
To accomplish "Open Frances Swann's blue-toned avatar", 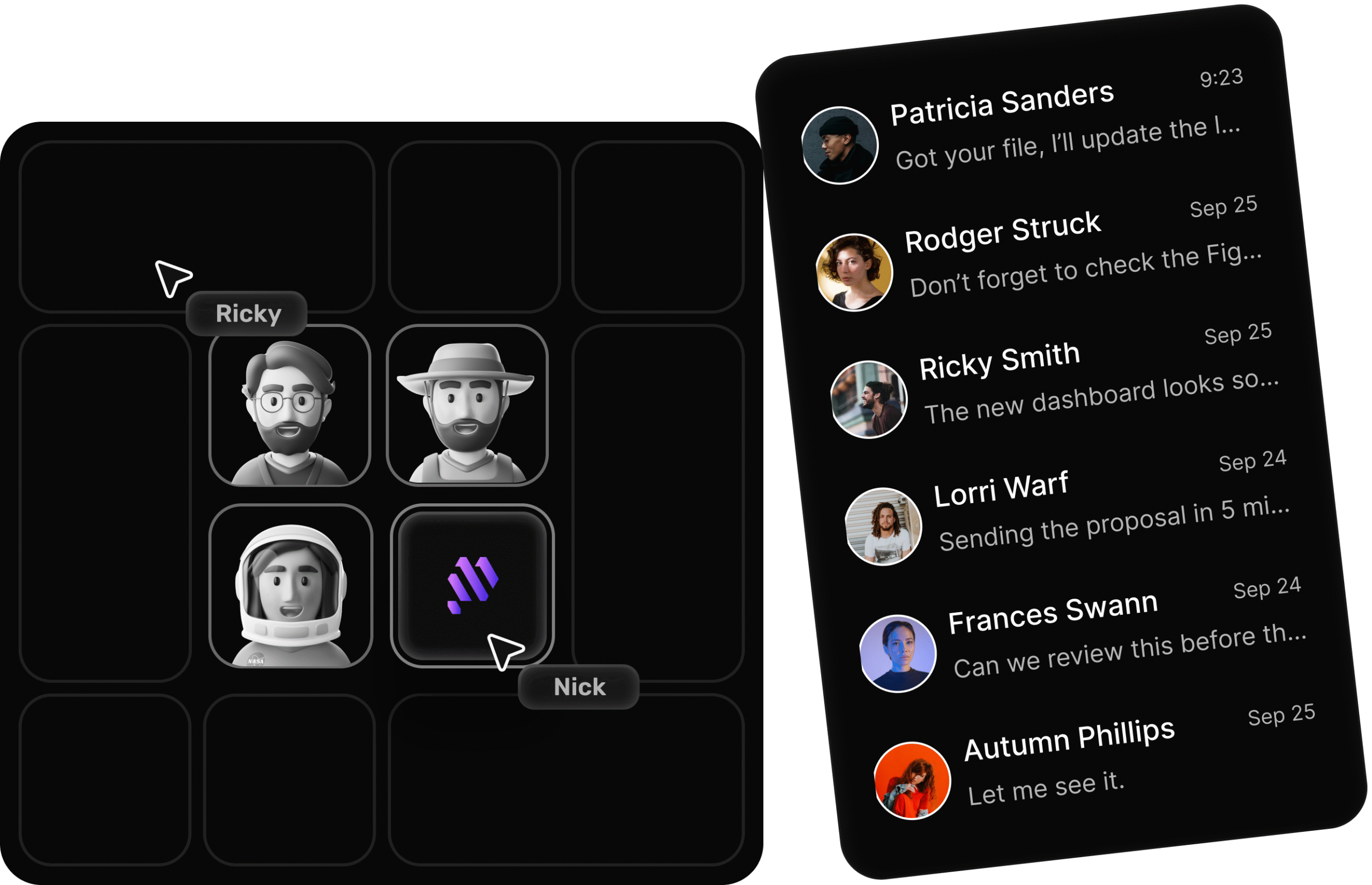I will [898, 654].
